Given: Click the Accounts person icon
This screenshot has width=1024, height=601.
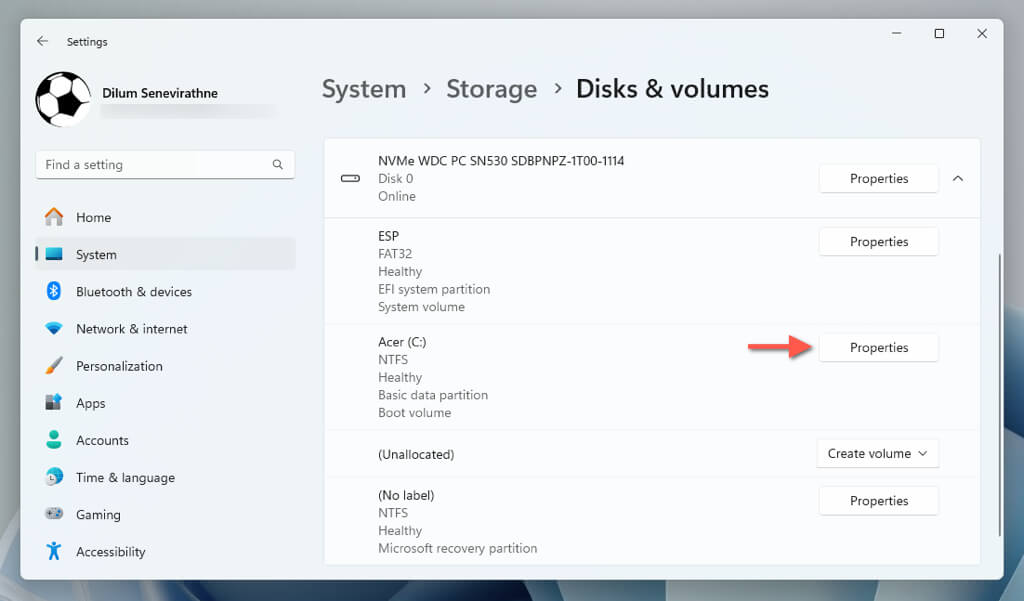Looking at the screenshot, I should point(54,440).
